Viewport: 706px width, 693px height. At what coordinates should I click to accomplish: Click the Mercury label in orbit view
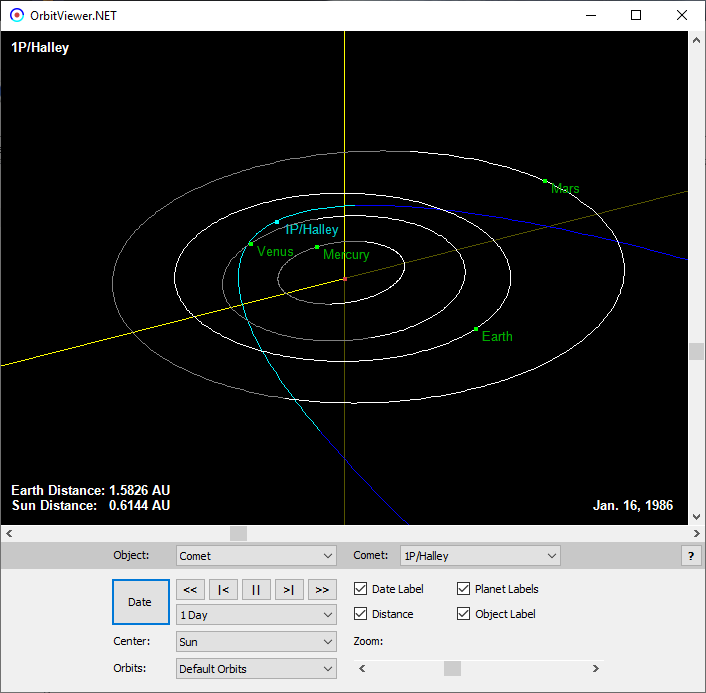tap(346, 254)
